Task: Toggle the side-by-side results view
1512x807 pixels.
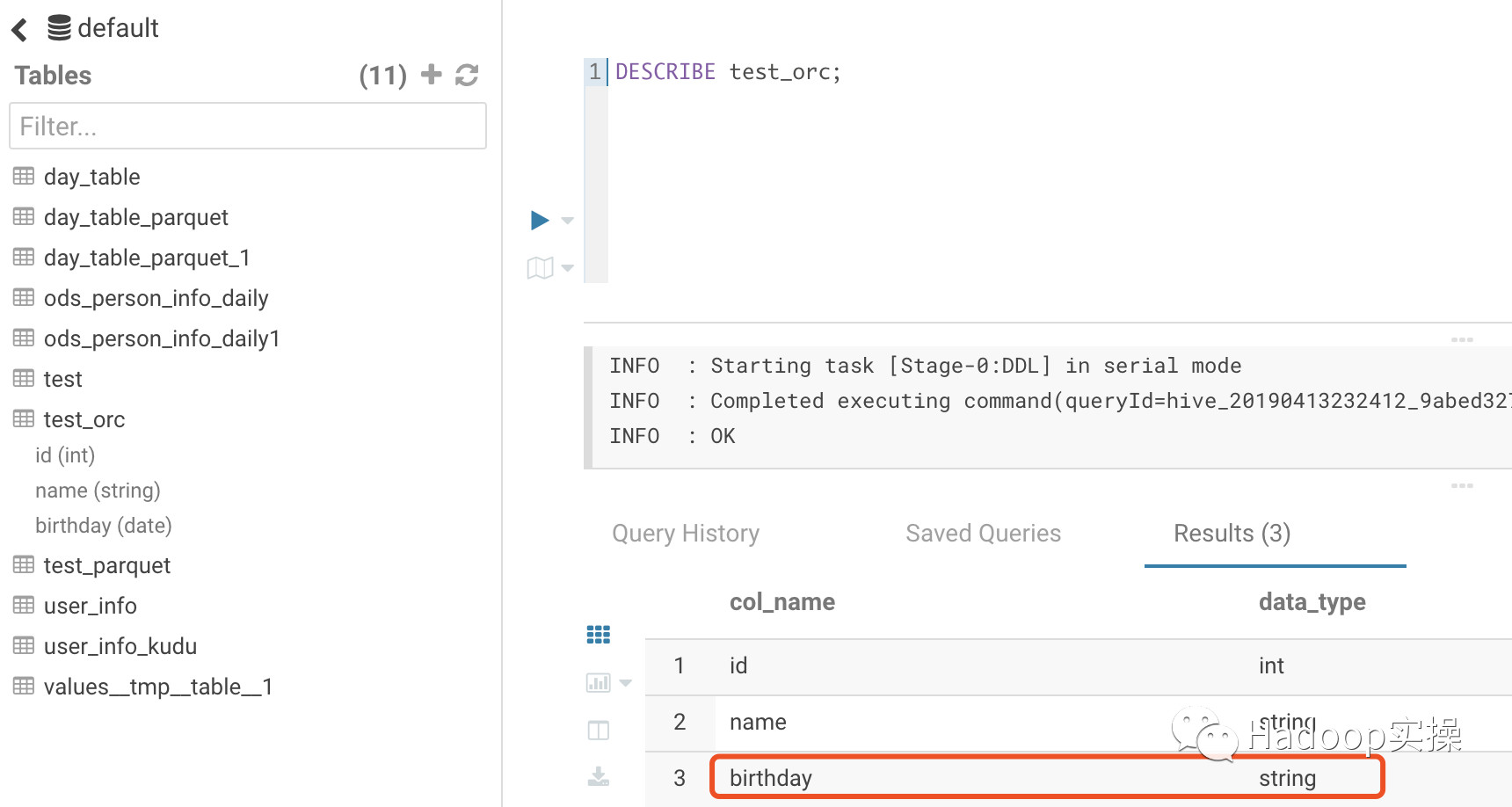Action: pyautogui.click(x=598, y=729)
